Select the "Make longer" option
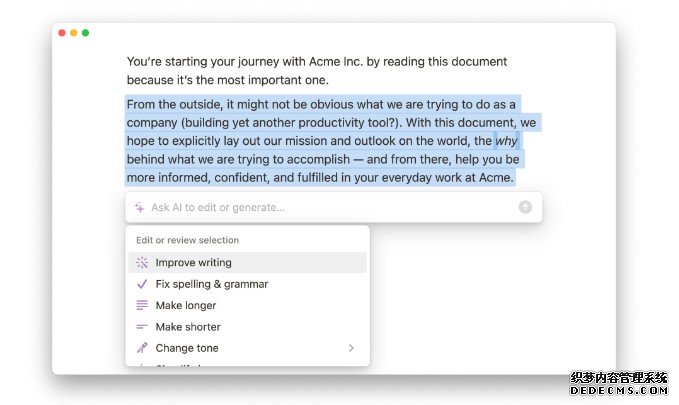679x405 pixels. 185,305
